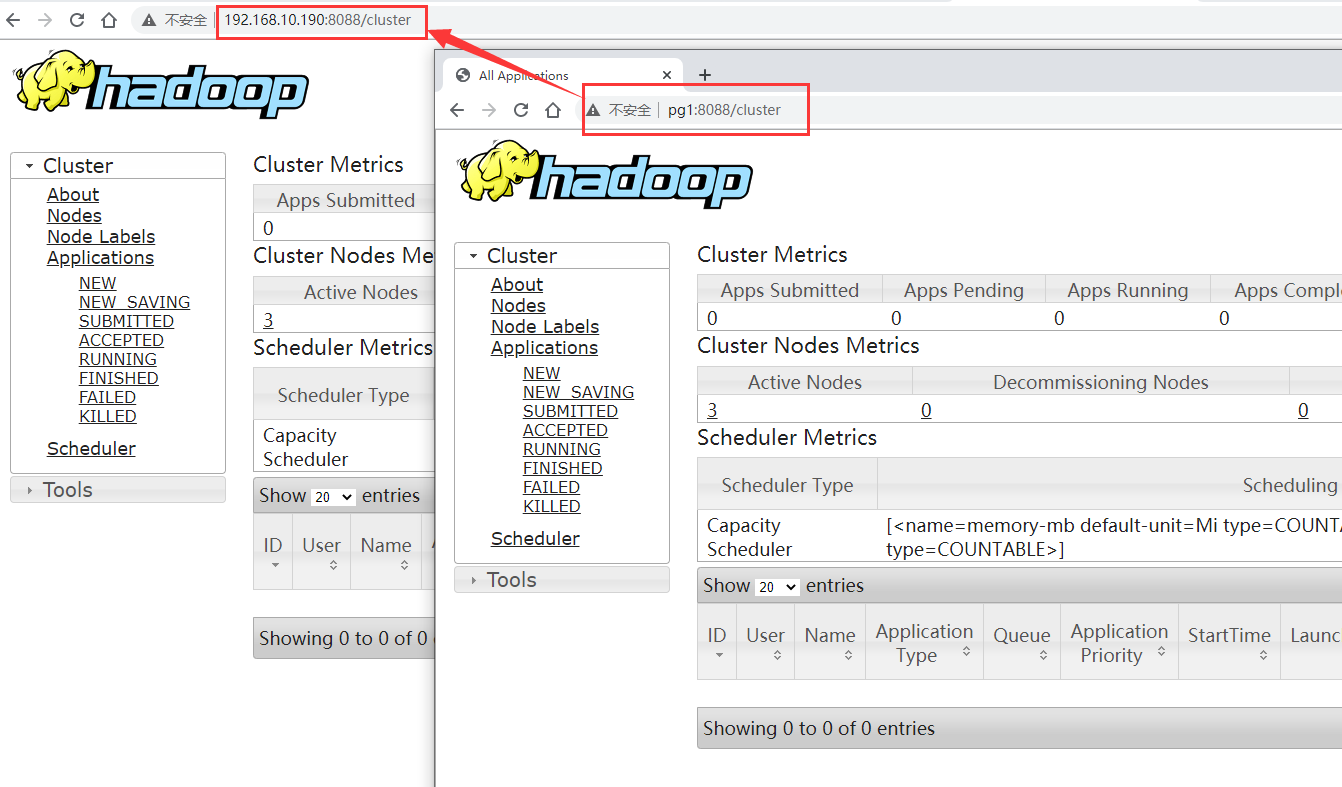
Task: Filter by SUBMITTED apps in the background window
Action: click(126, 321)
